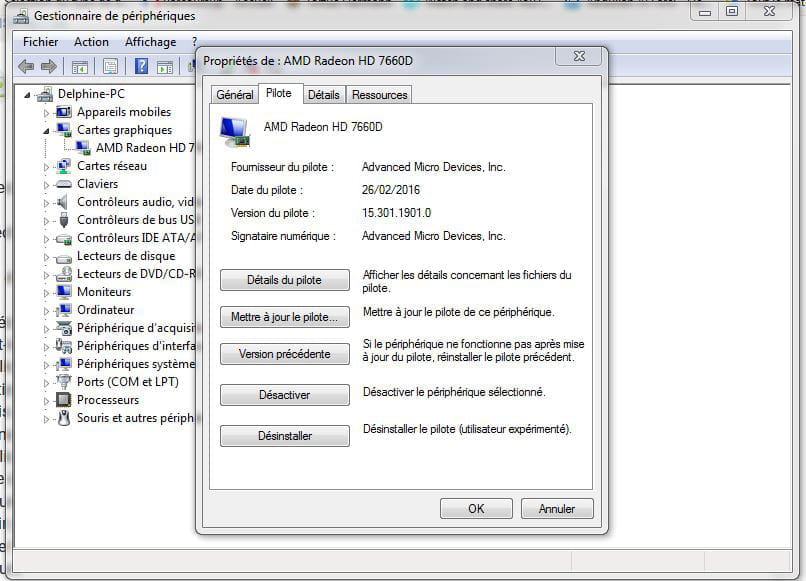The image size is (806, 581).
Task: Click the Annuler button
Action: [x=557, y=509]
